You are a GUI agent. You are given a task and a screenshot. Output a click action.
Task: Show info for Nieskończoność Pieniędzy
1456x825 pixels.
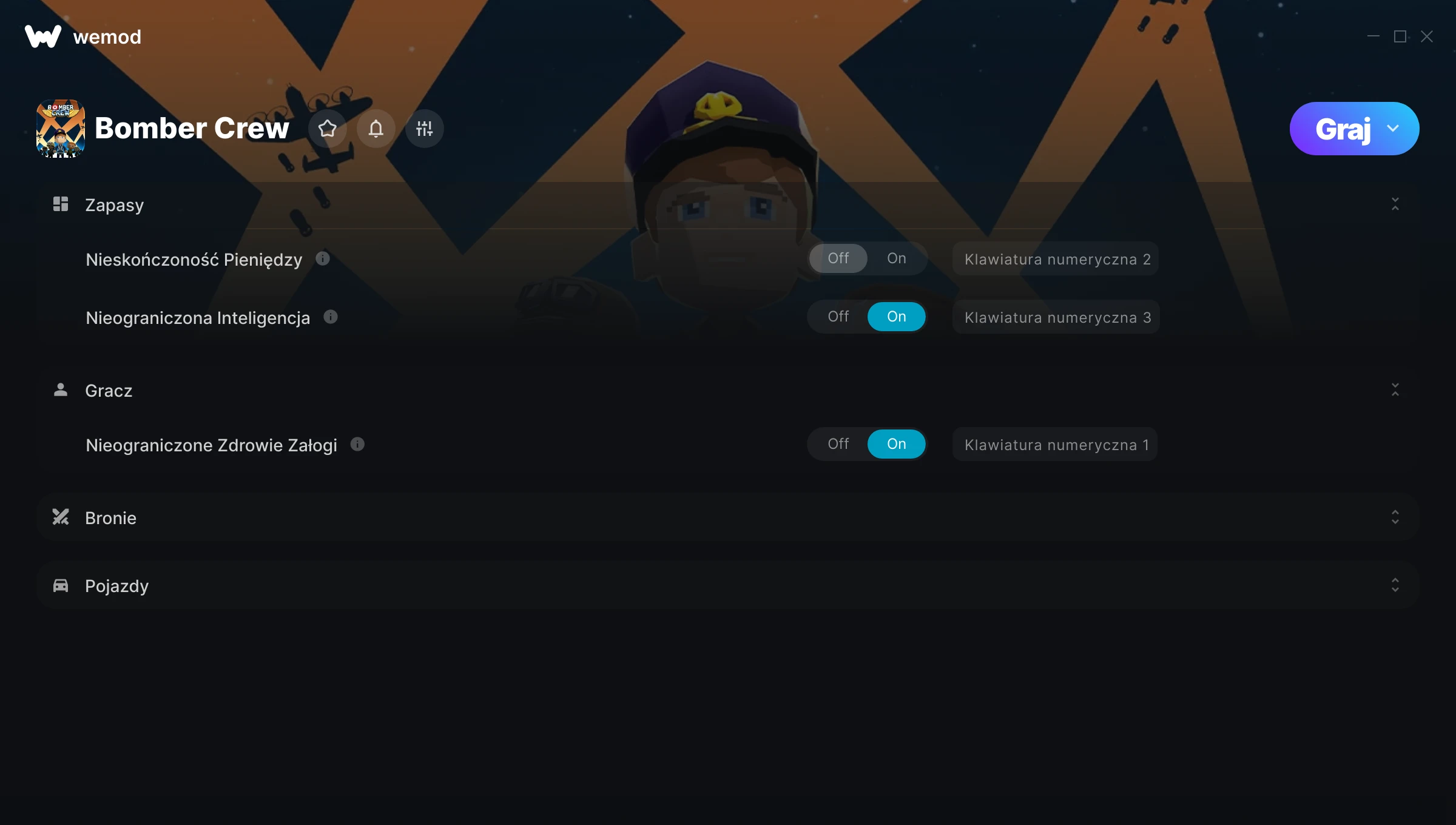click(x=323, y=259)
